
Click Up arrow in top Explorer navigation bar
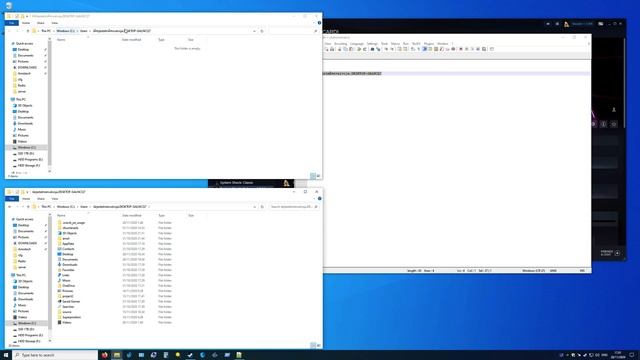click(x=28, y=31)
